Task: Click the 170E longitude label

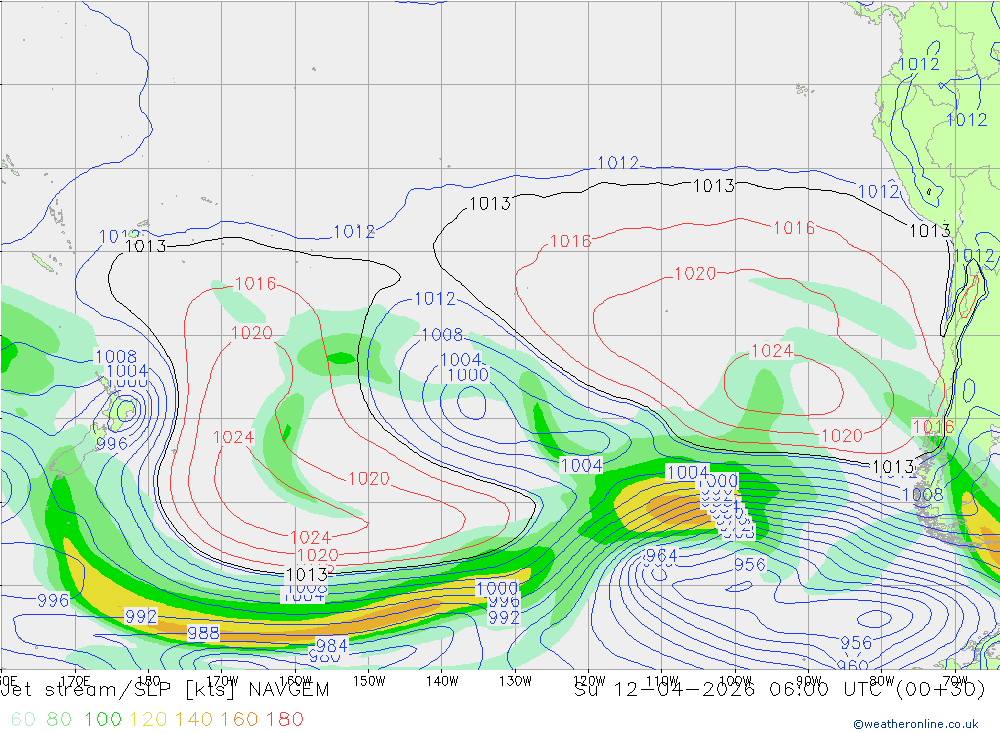Action: pyautogui.click(x=75, y=681)
